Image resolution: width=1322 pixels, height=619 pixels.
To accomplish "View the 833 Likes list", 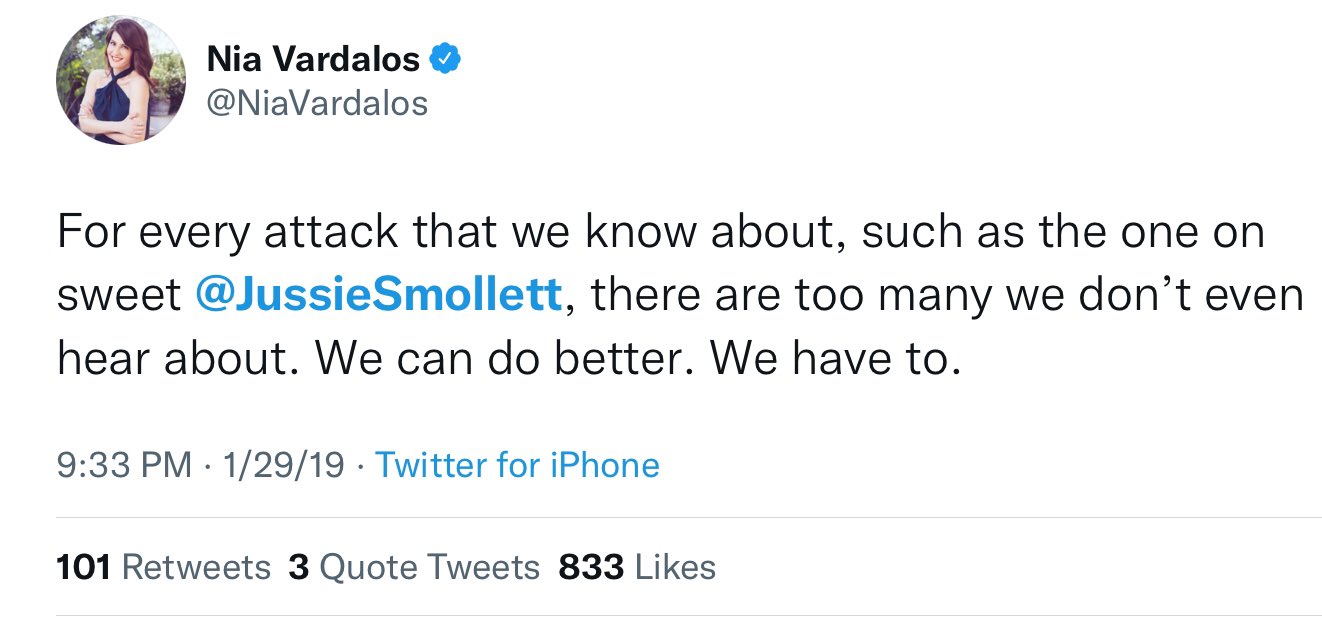I will click(x=637, y=567).
